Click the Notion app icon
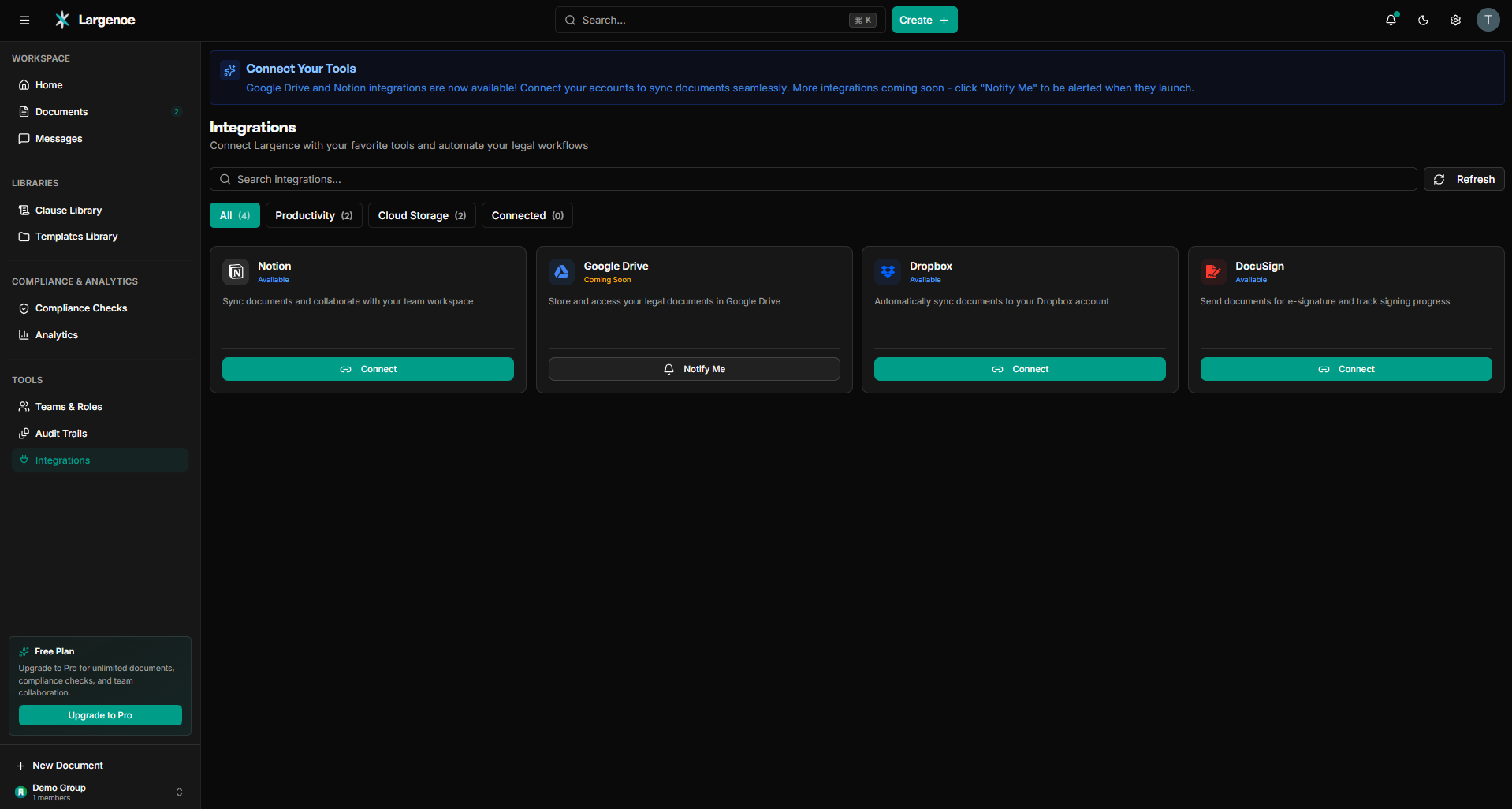 (x=236, y=272)
